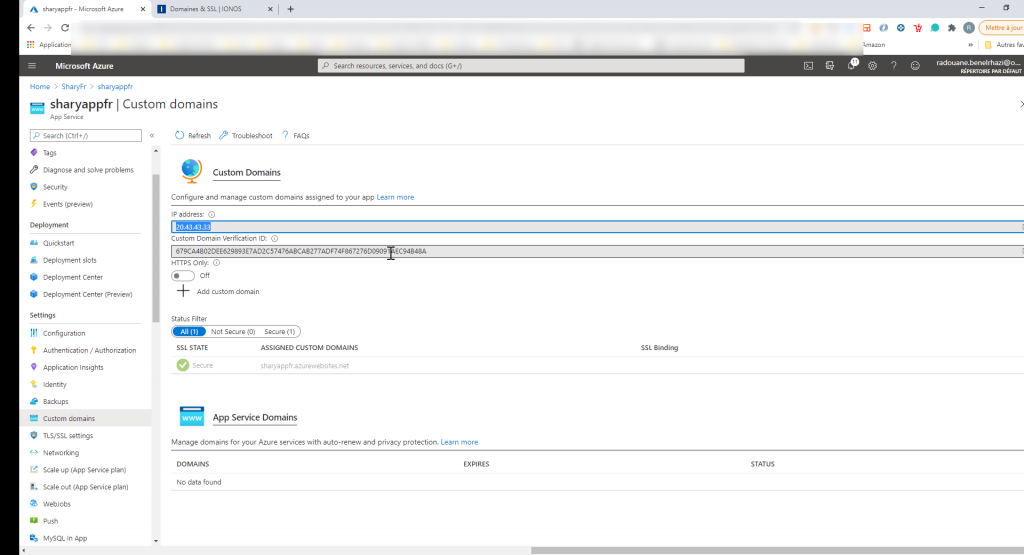Click Add custom domain

coord(228,291)
